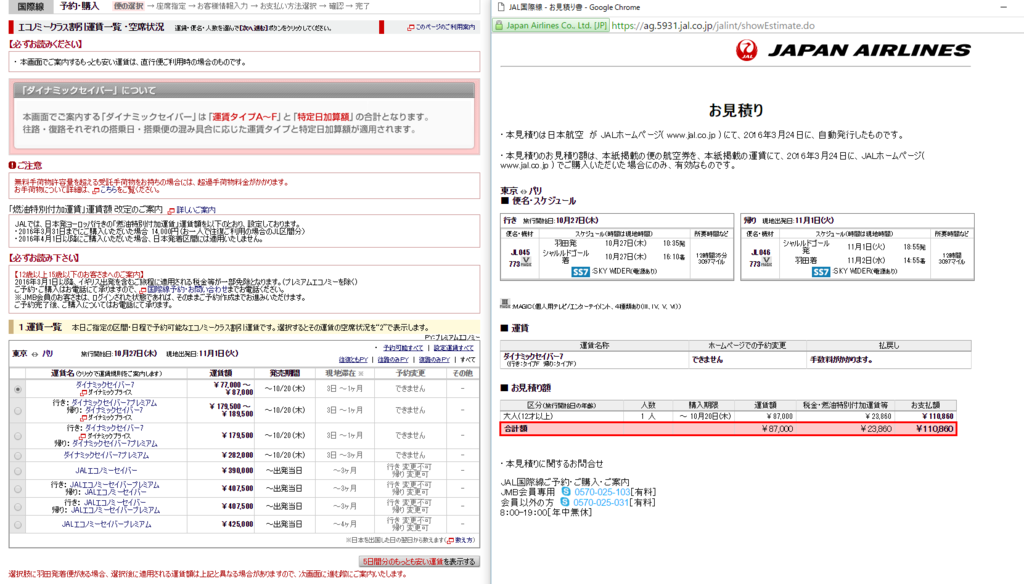1024x584 pixels.
Task: Click Skype icon beside 0570-025-103
Action: pos(566,492)
